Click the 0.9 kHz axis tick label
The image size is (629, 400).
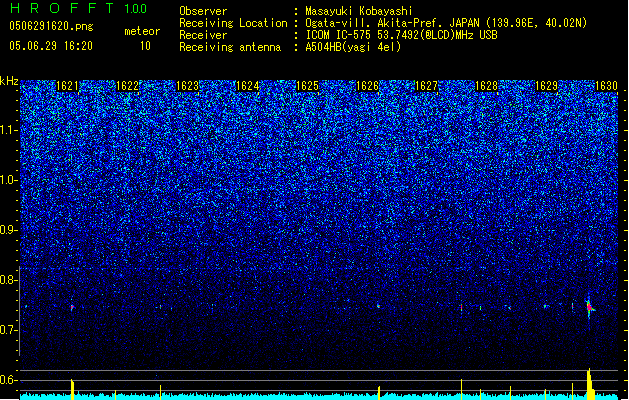[8, 230]
